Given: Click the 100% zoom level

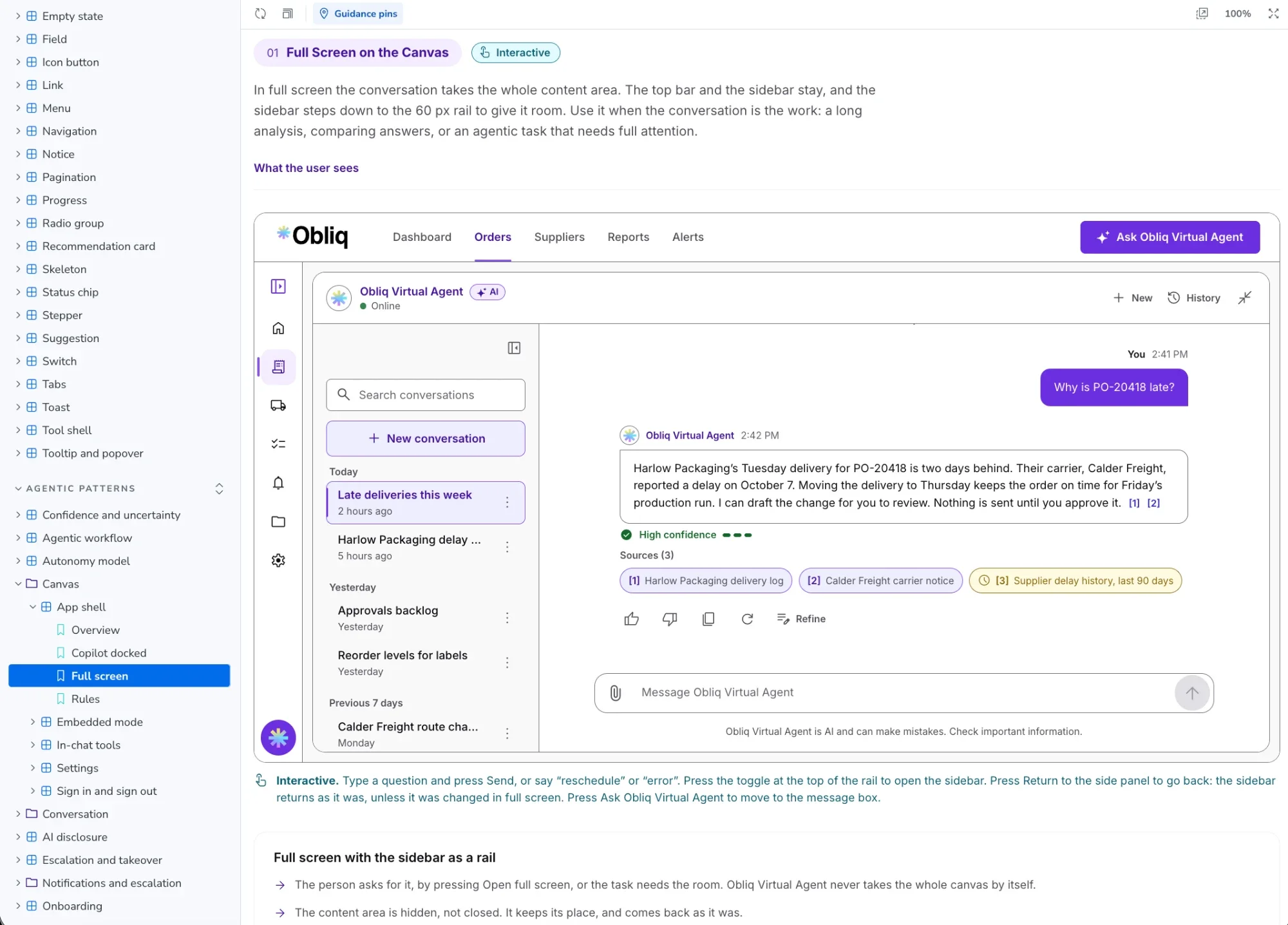Looking at the screenshot, I should tap(1237, 14).
